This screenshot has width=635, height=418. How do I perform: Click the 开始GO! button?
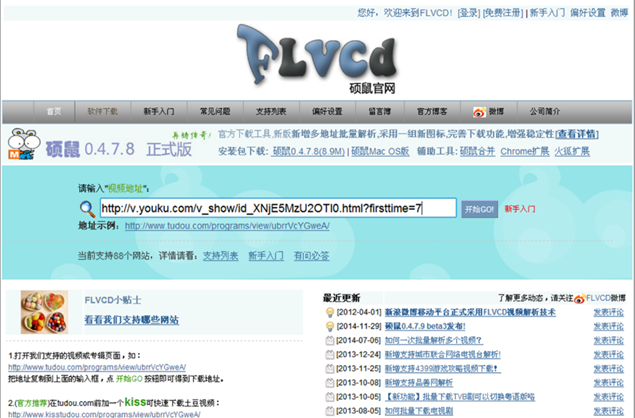coord(479,209)
